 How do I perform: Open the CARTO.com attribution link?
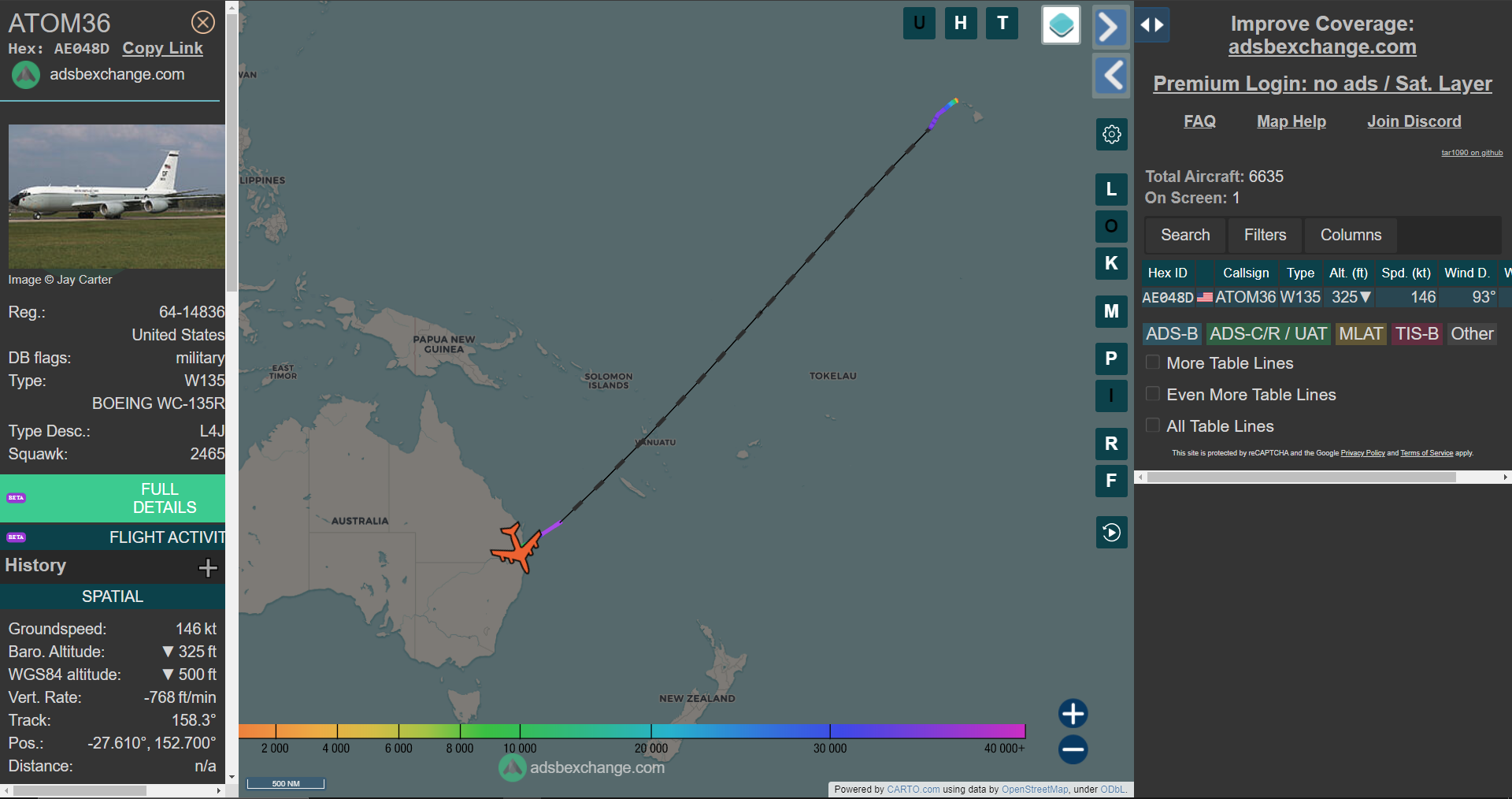tap(913, 790)
